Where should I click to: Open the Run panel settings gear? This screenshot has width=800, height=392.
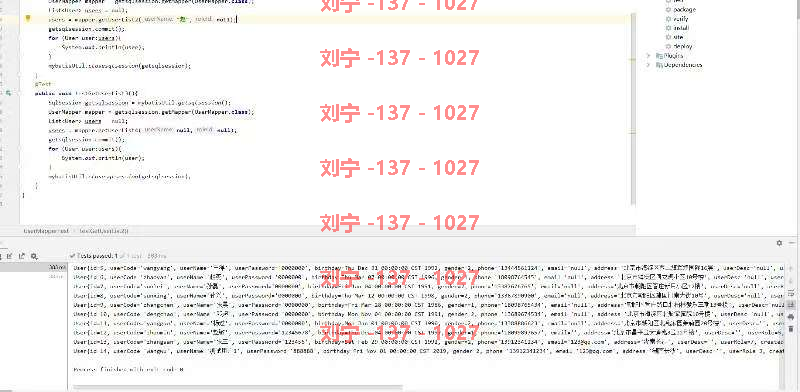(x=779, y=243)
